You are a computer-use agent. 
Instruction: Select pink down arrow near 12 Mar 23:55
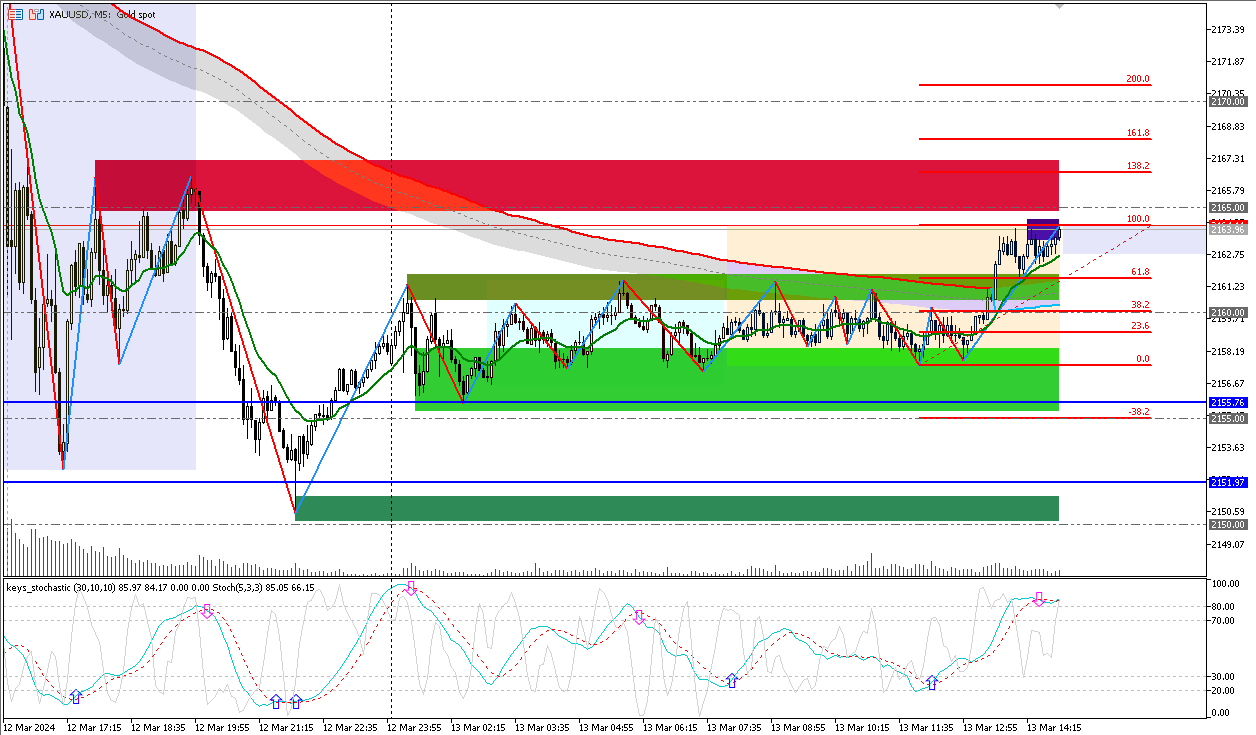point(410,588)
